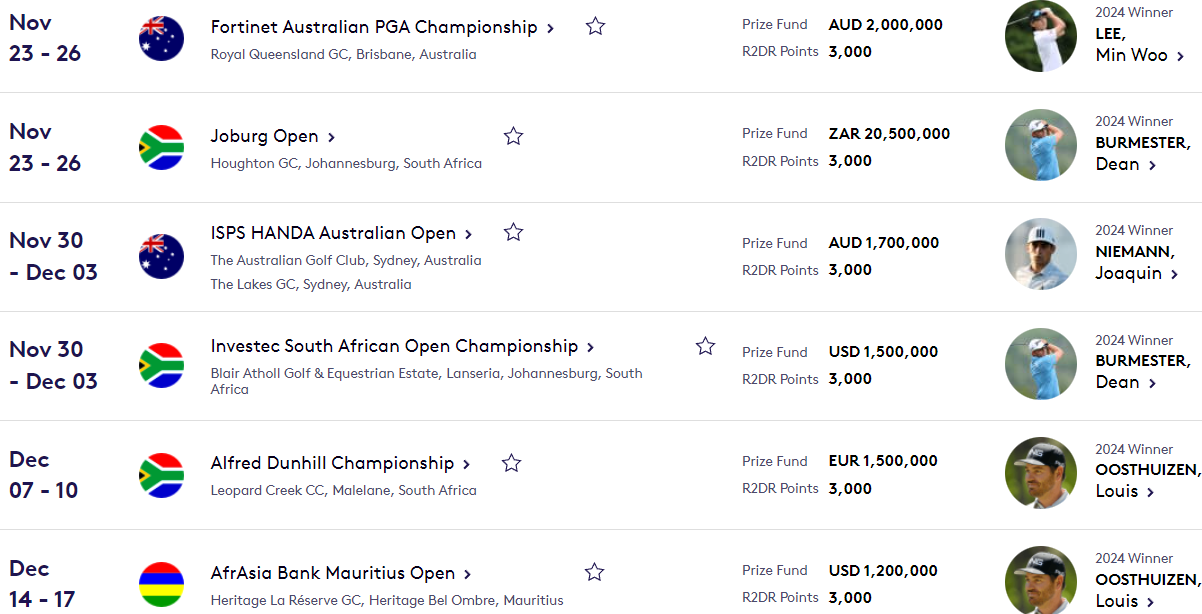The height and width of the screenshot is (614, 1202).
Task: Open NIEMANN, Joaquin winner link
Action: [1137, 263]
